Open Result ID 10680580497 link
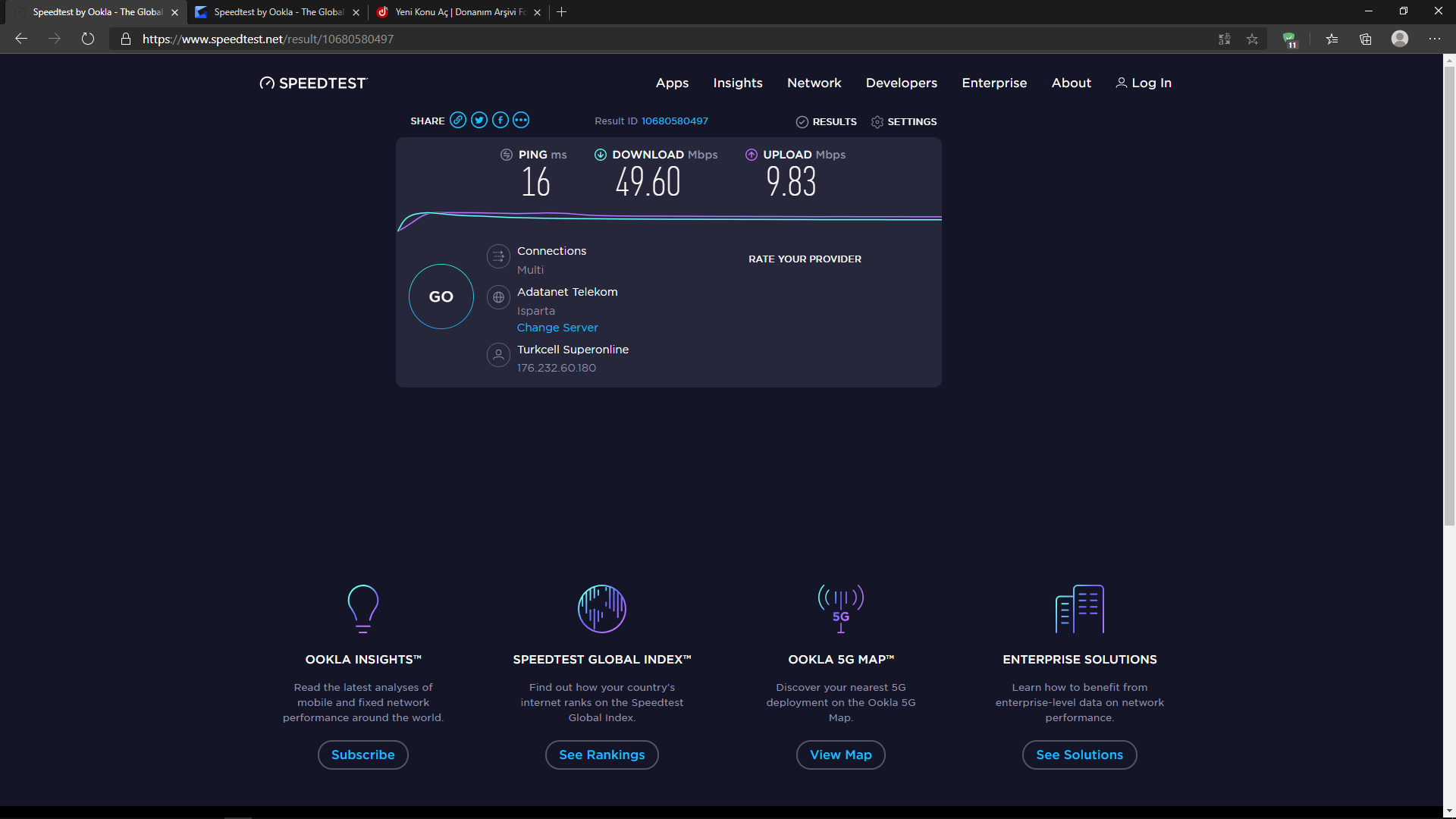This screenshot has width=1456, height=819. (674, 121)
